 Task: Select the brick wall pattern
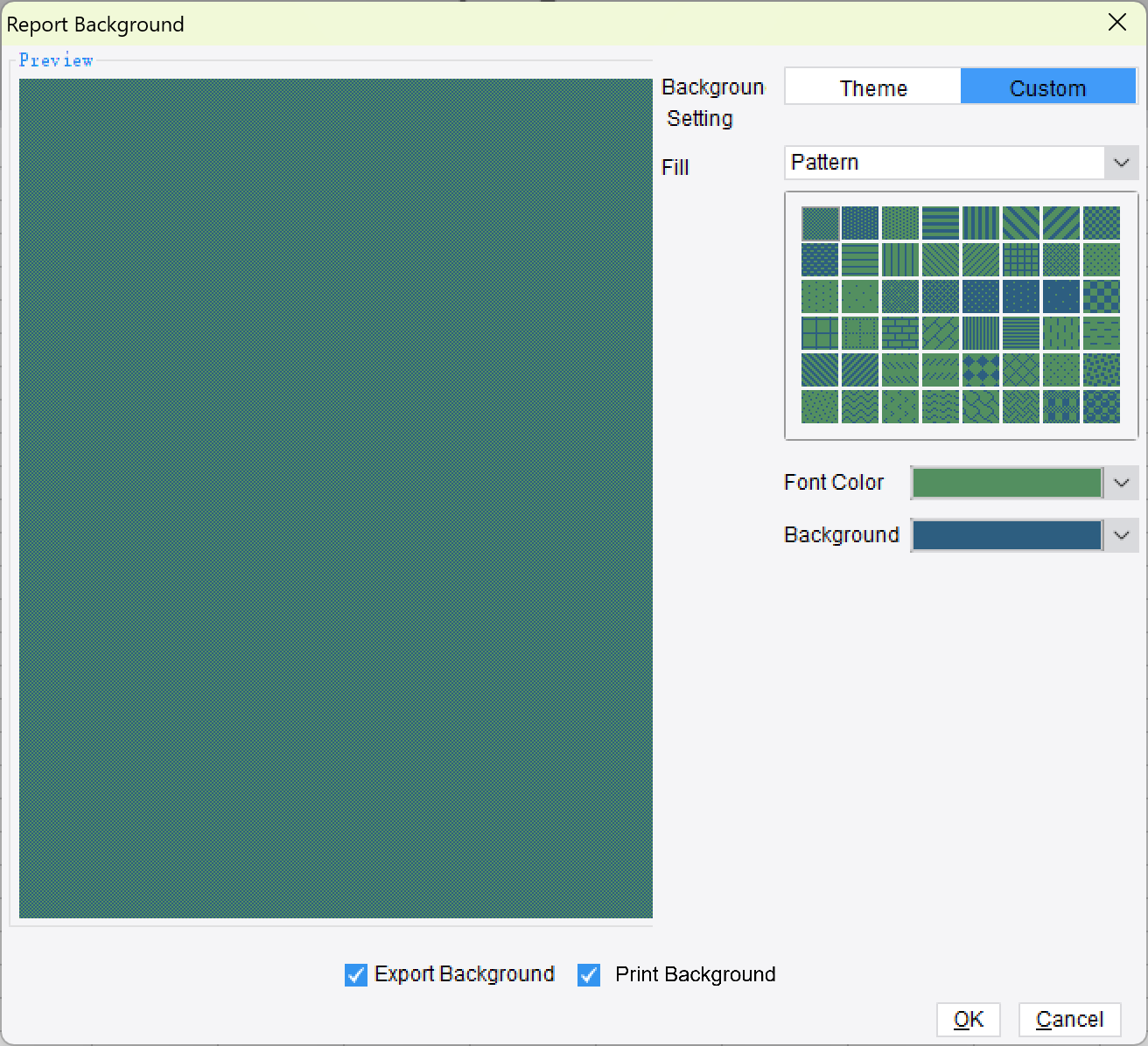[x=900, y=333]
